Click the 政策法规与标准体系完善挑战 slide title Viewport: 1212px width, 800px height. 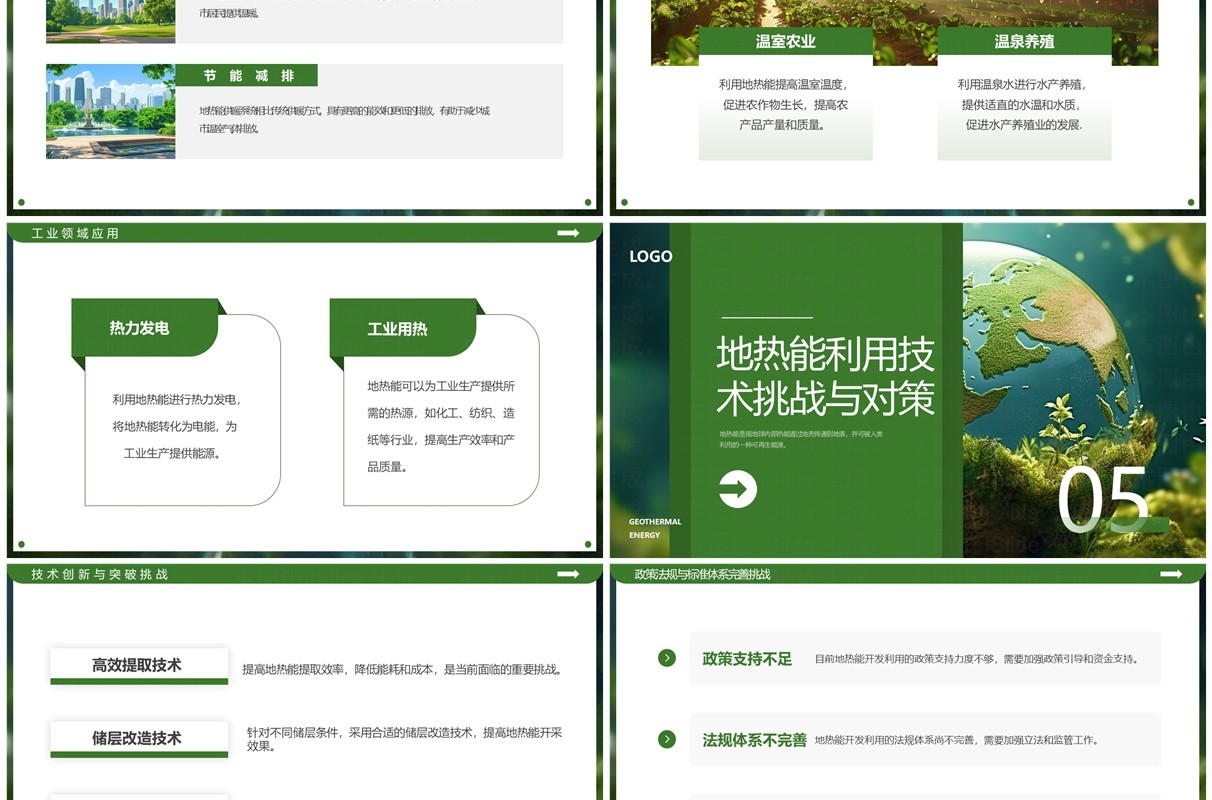pos(703,574)
